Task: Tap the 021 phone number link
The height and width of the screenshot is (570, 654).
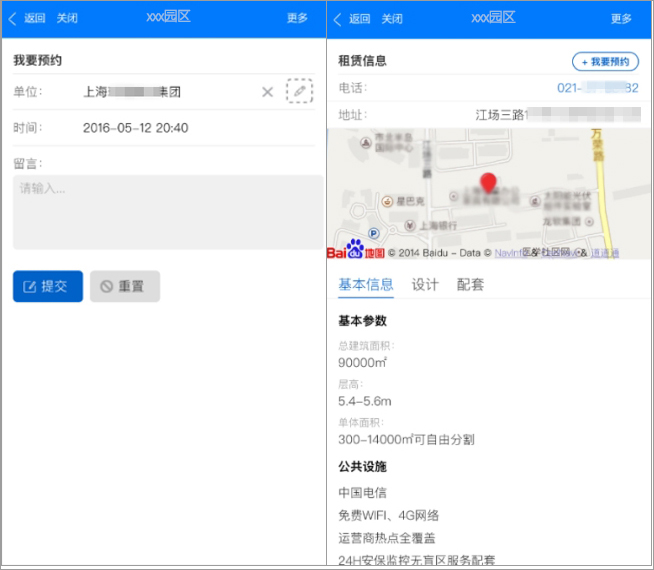Action: pyautogui.click(x=598, y=88)
